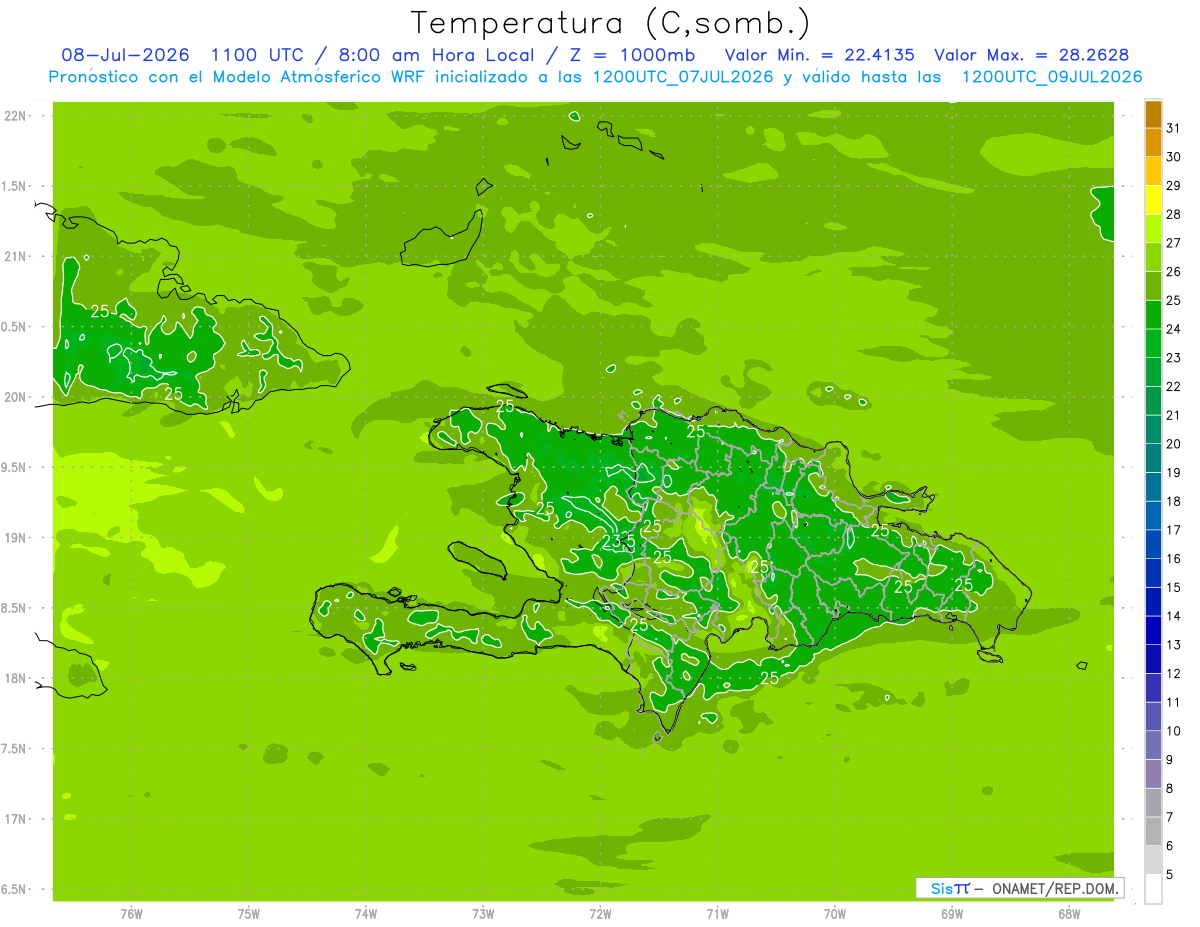This screenshot has width=1200, height=927.
Task: Click the '17N' latitude axis label
Action: (14, 819)
